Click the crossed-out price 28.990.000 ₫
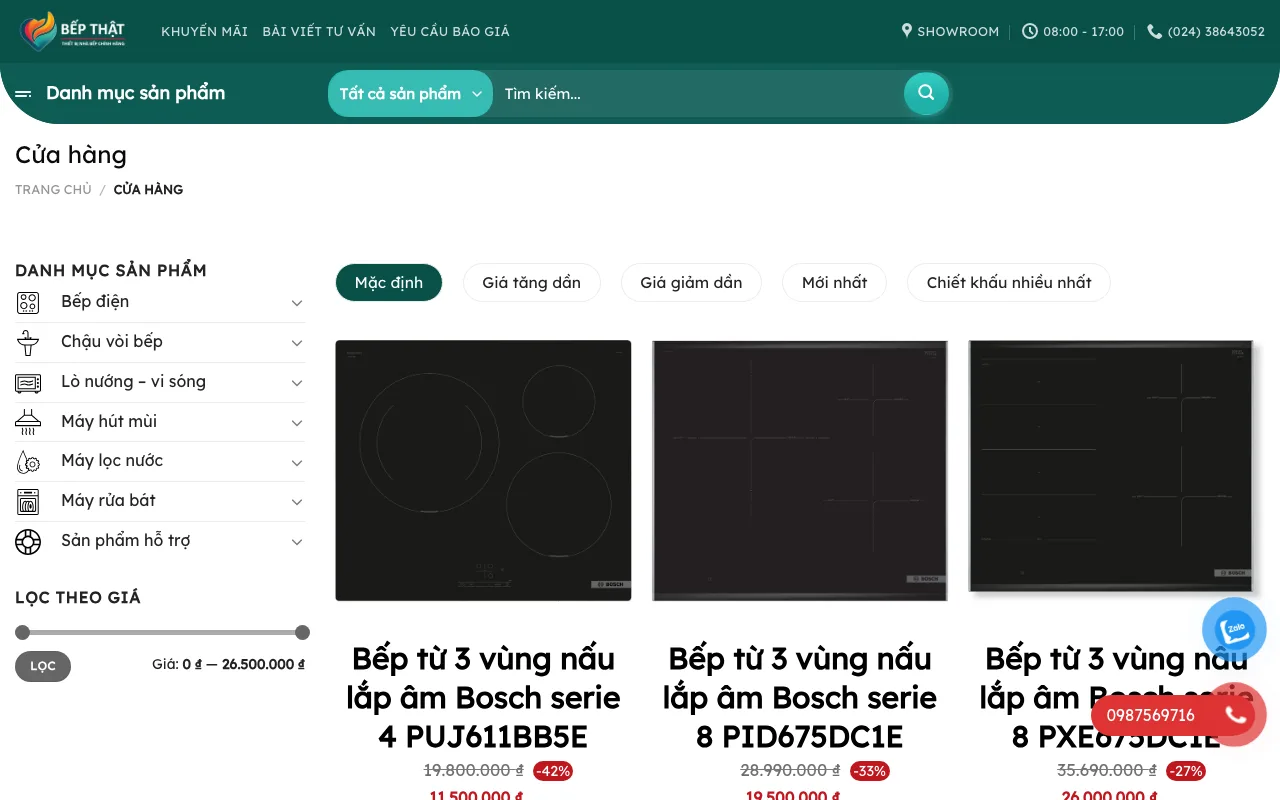 coord(790,770)
